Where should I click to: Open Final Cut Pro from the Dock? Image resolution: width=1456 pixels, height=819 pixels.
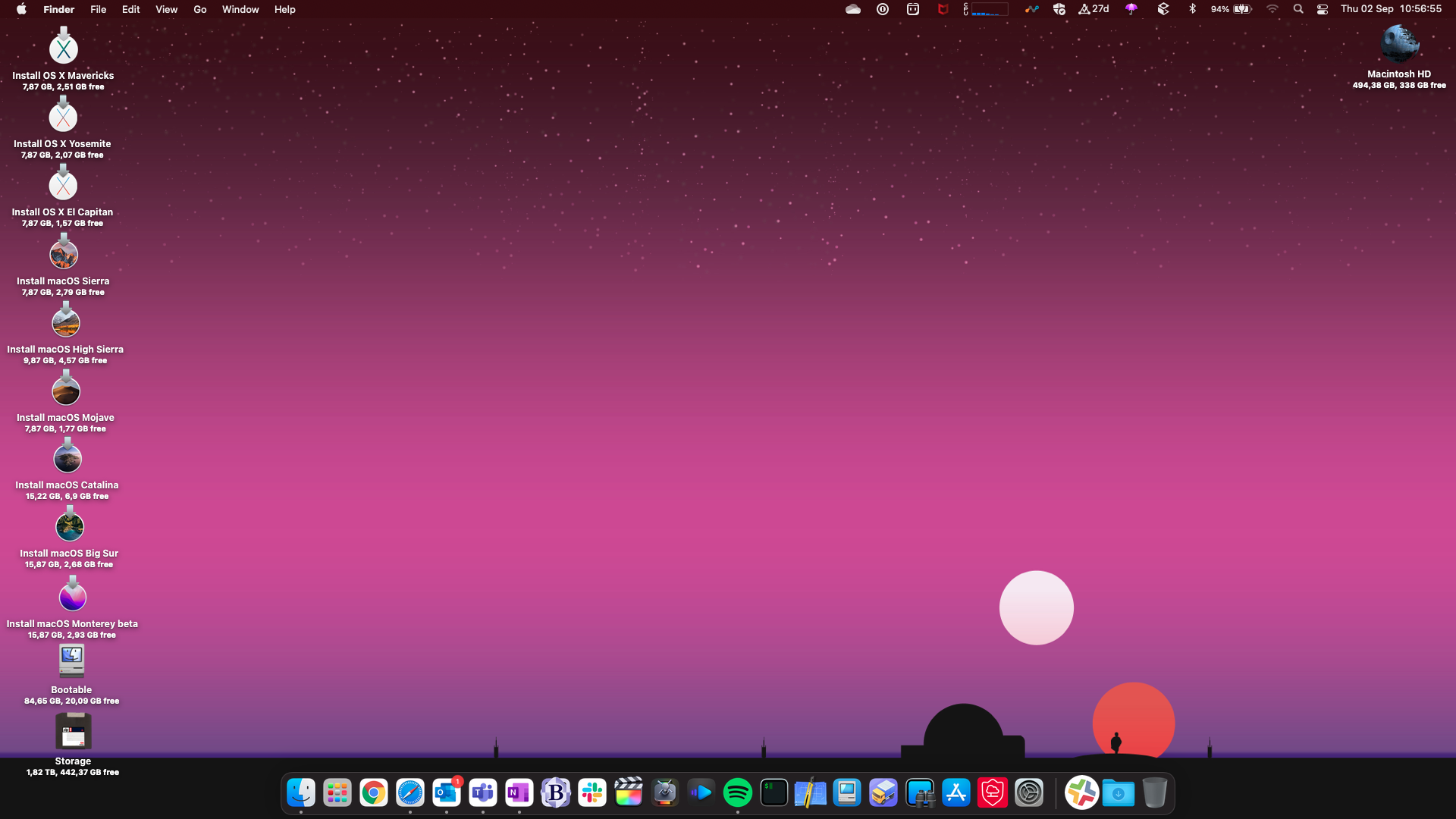click(628, 793)
